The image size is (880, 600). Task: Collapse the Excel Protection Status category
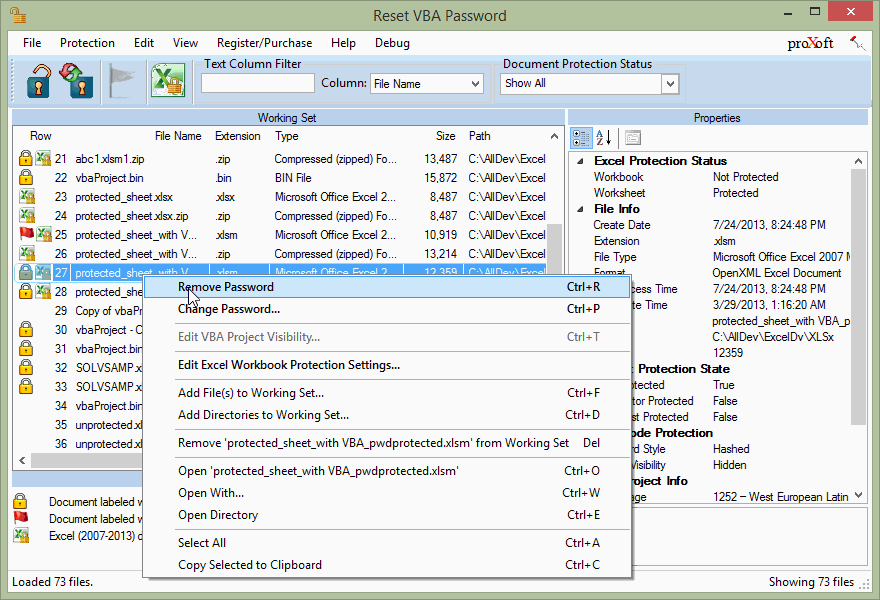[580, 161]
